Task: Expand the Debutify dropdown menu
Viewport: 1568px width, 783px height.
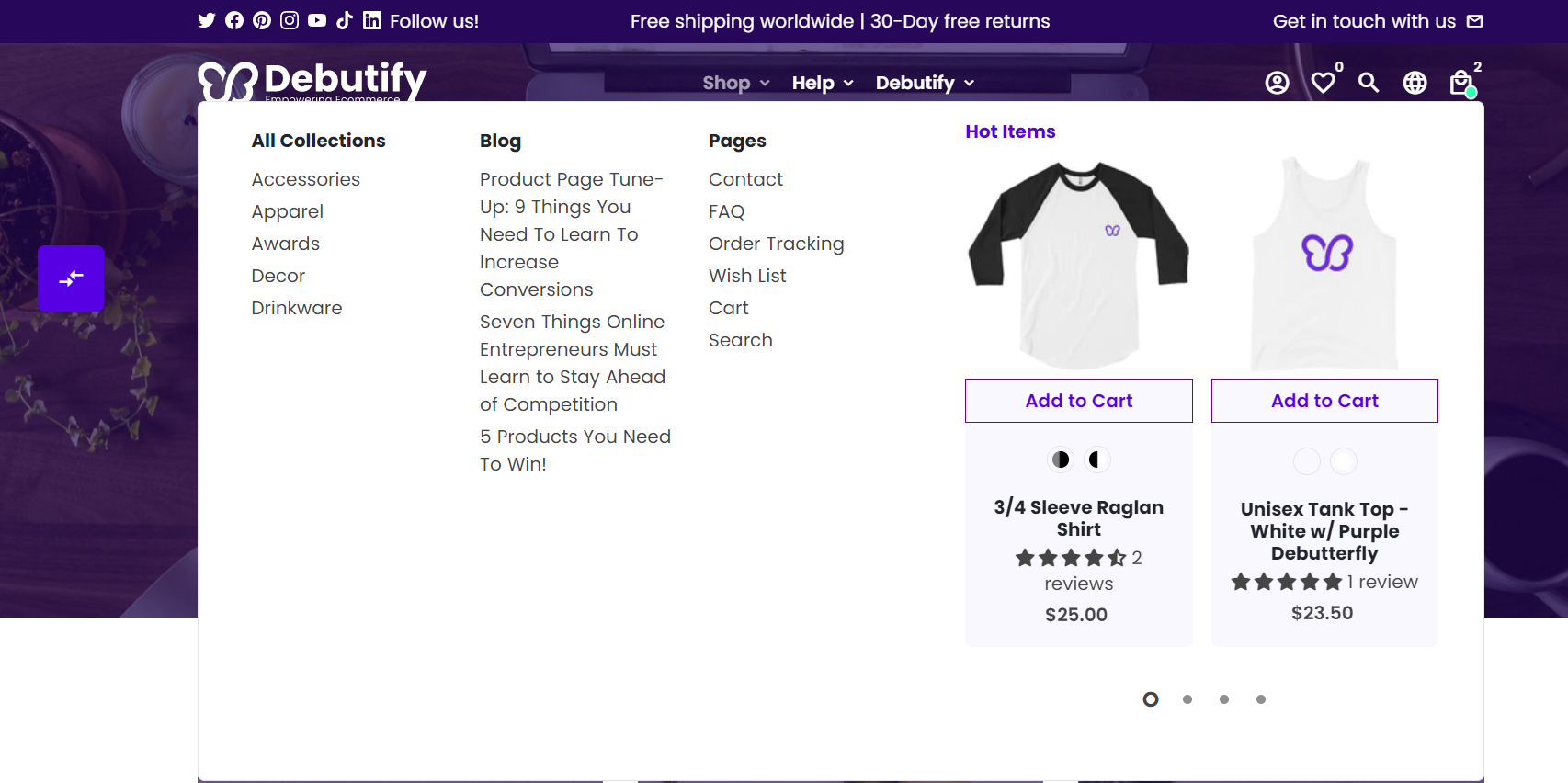Action: pyautogui.click(x=925, y=83)
